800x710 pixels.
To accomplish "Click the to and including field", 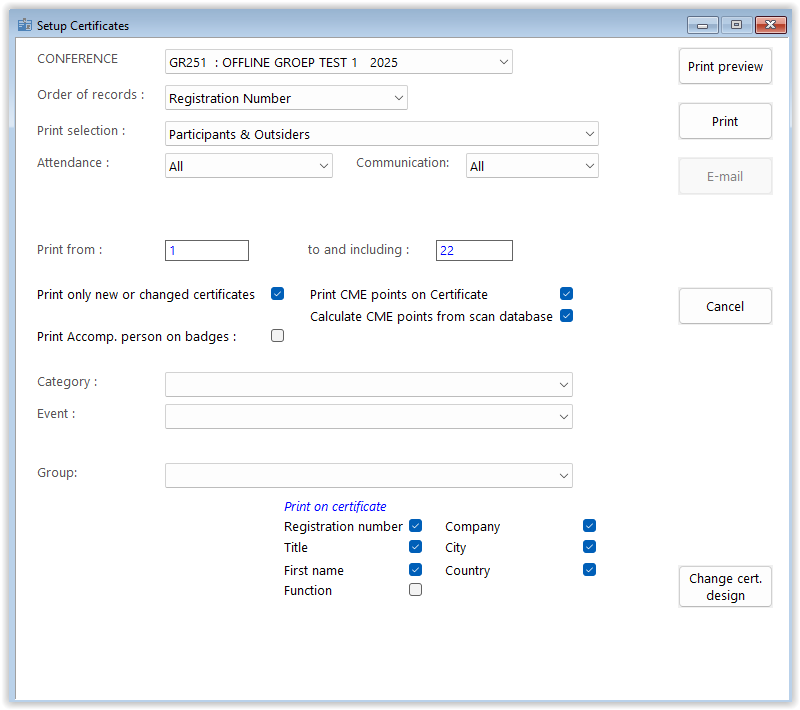I will pyautogui.click(x=474, y=251).
